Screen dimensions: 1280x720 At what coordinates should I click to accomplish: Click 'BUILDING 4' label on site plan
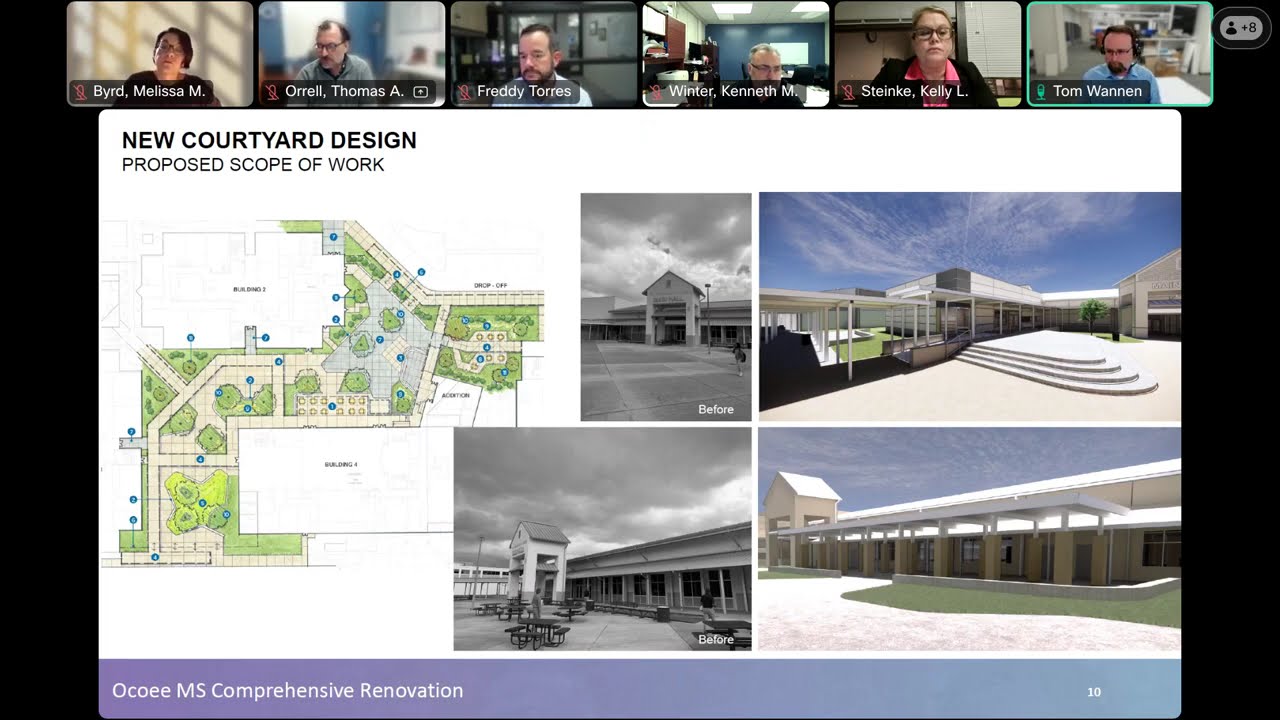click(341, 465)
